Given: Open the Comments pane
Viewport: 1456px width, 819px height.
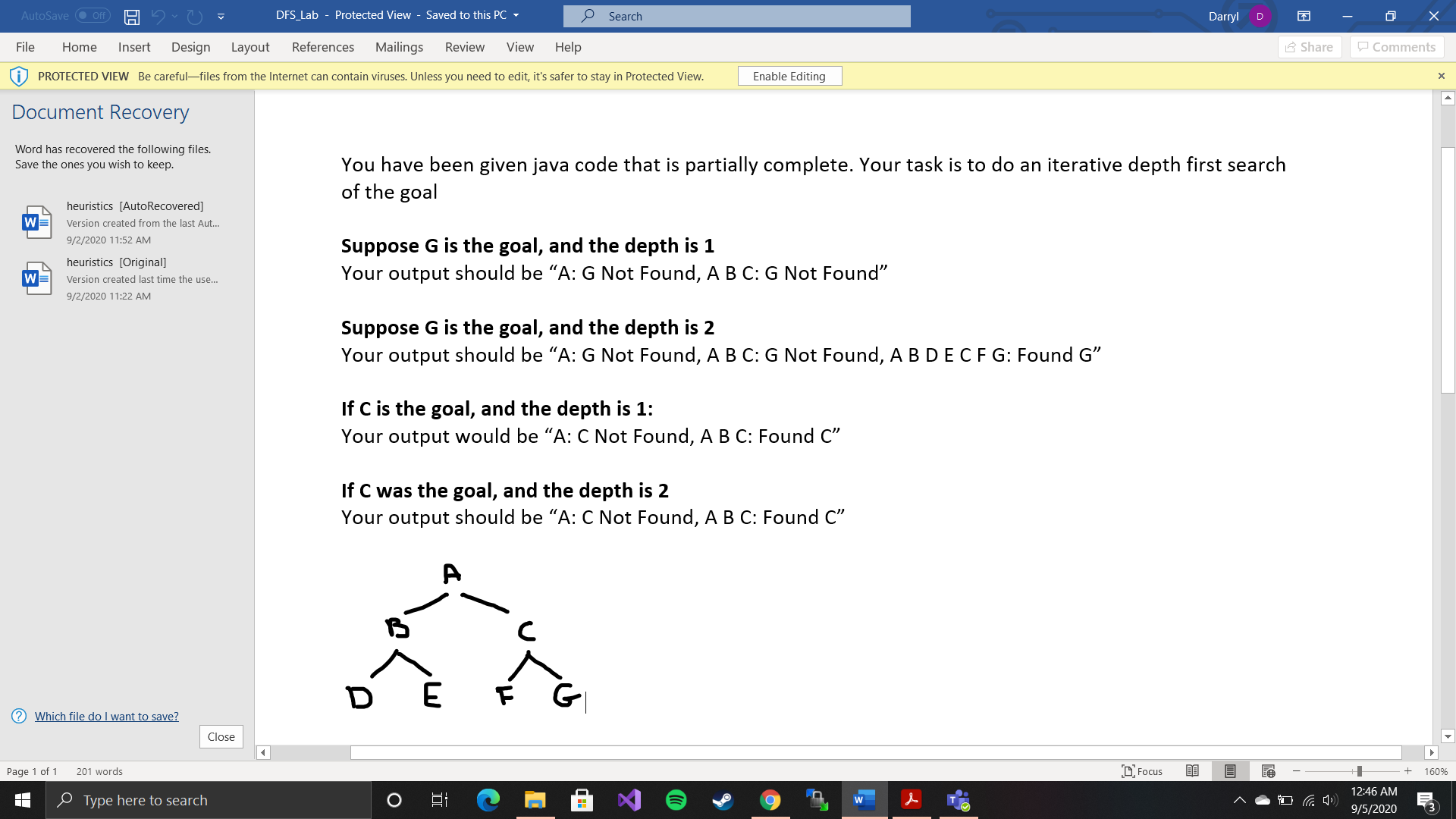Looking at the screenshot, I should (1396, 46).
